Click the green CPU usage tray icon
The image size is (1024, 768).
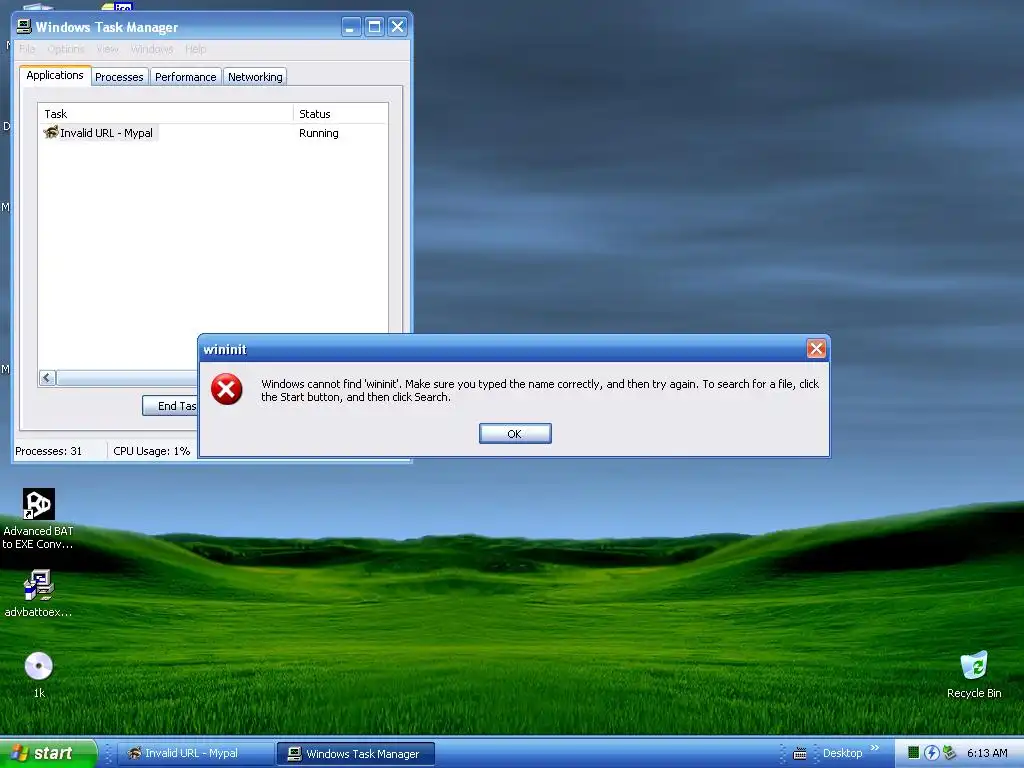913,753
